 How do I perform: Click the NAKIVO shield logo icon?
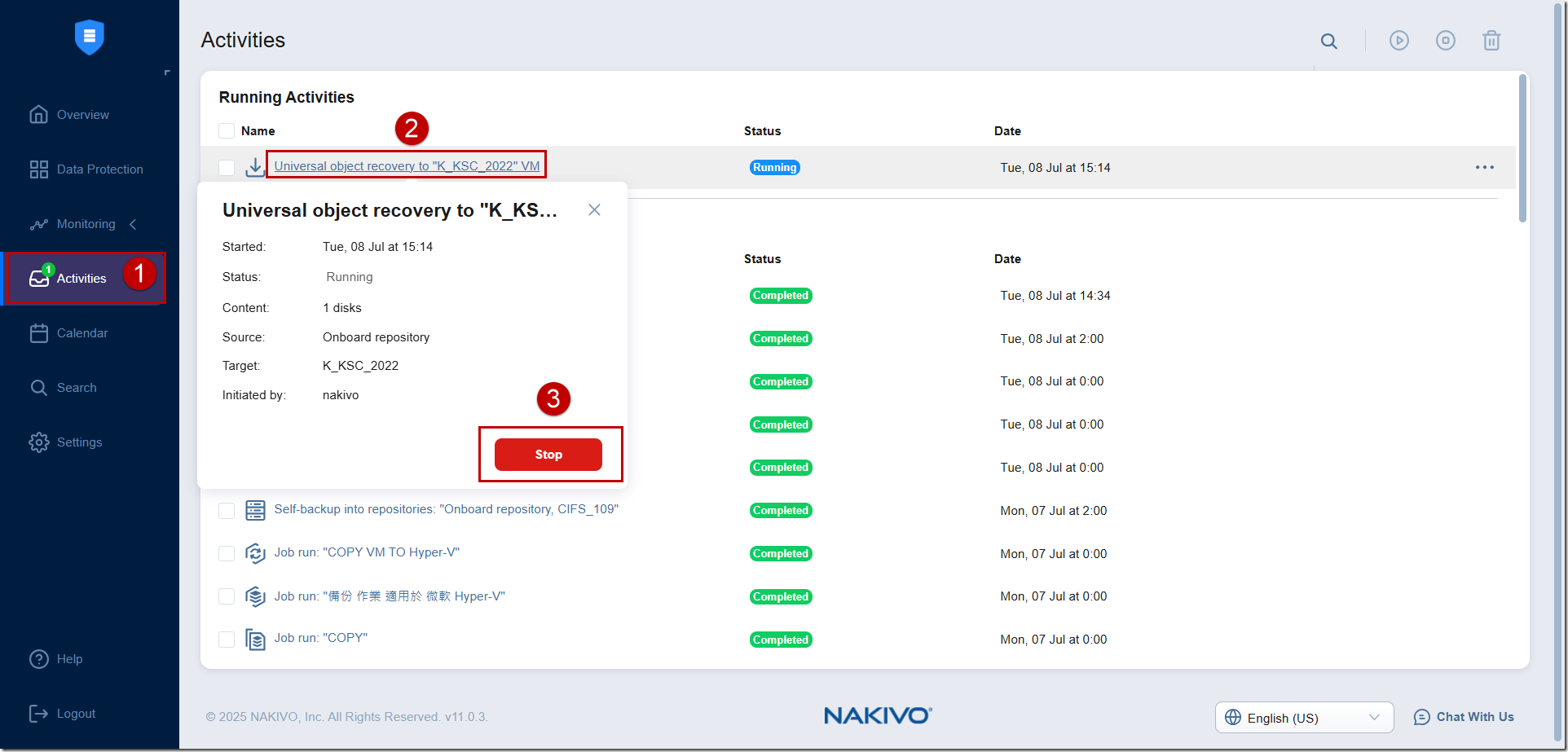[89, 37]
